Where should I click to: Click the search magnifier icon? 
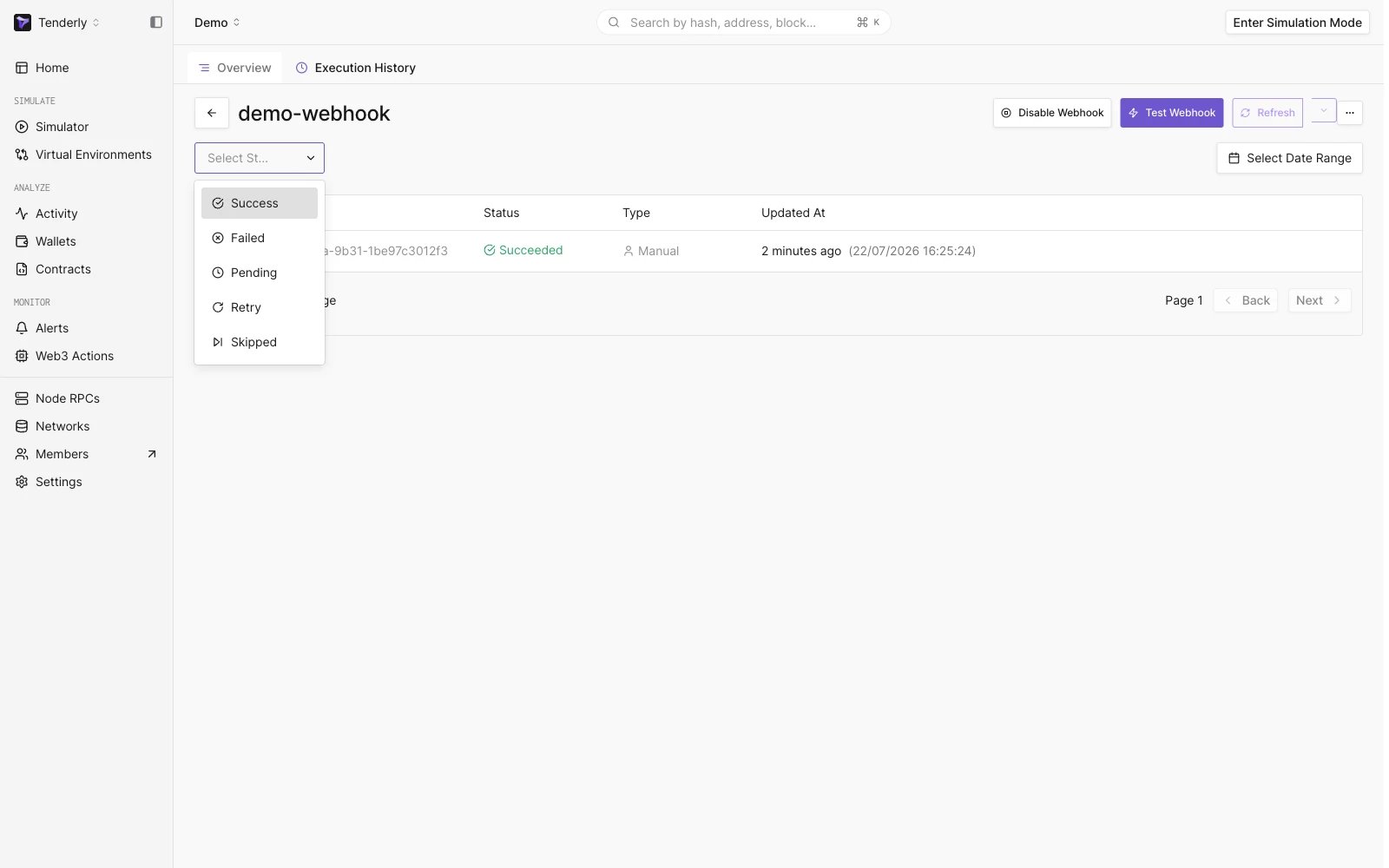coord(614,23)
